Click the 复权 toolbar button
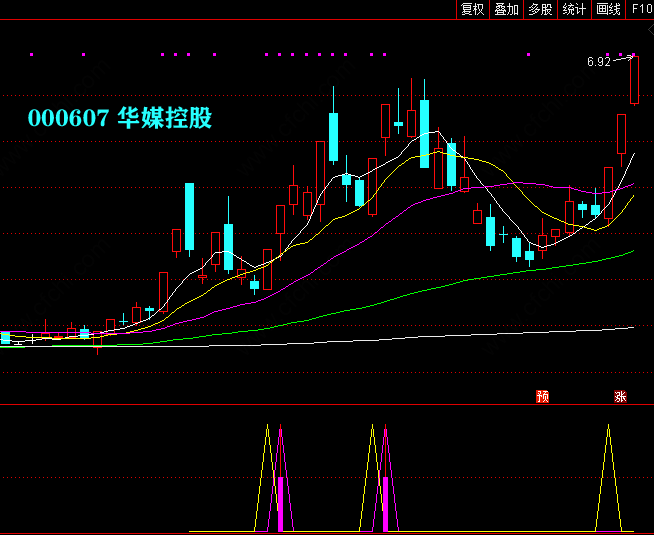 [472, 9]
